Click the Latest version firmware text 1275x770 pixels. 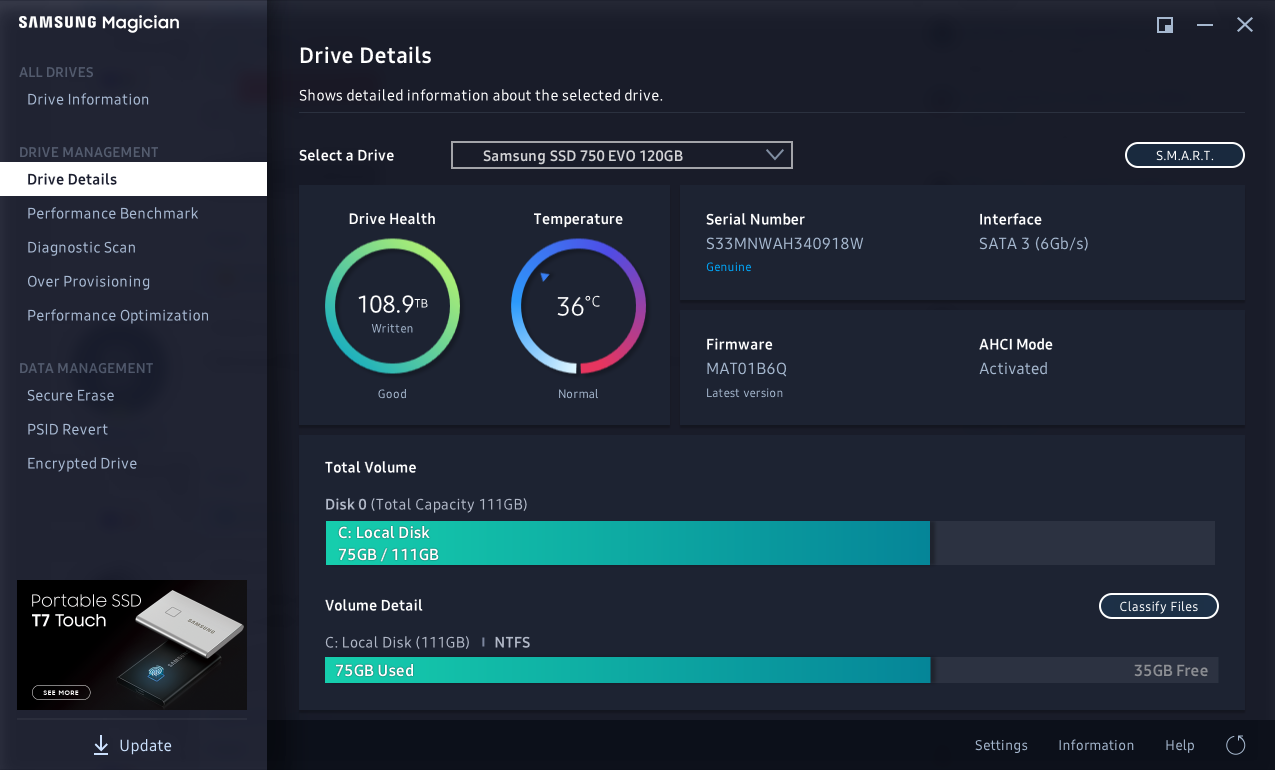point(744,393)
